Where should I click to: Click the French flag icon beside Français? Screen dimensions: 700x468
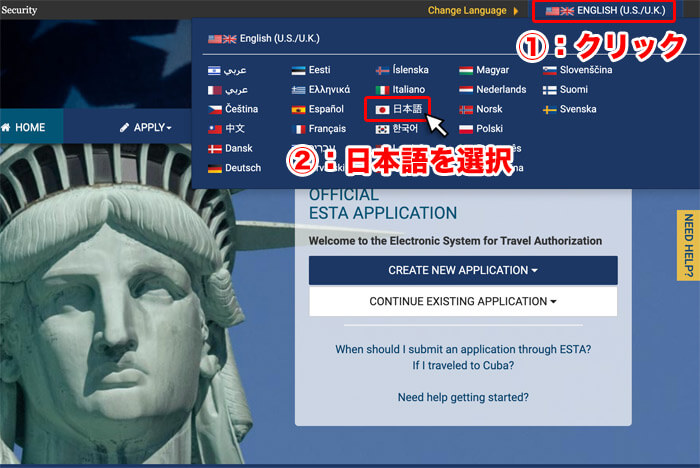coord(298,129)
